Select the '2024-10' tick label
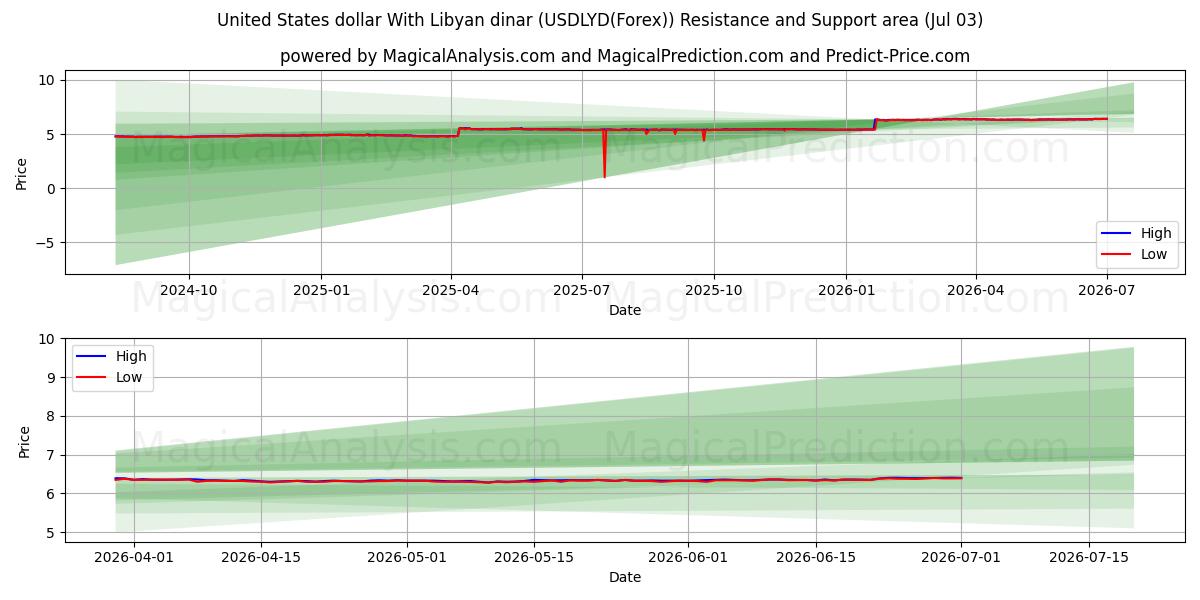The image size is (1200, 600). [x=189, y=290]
